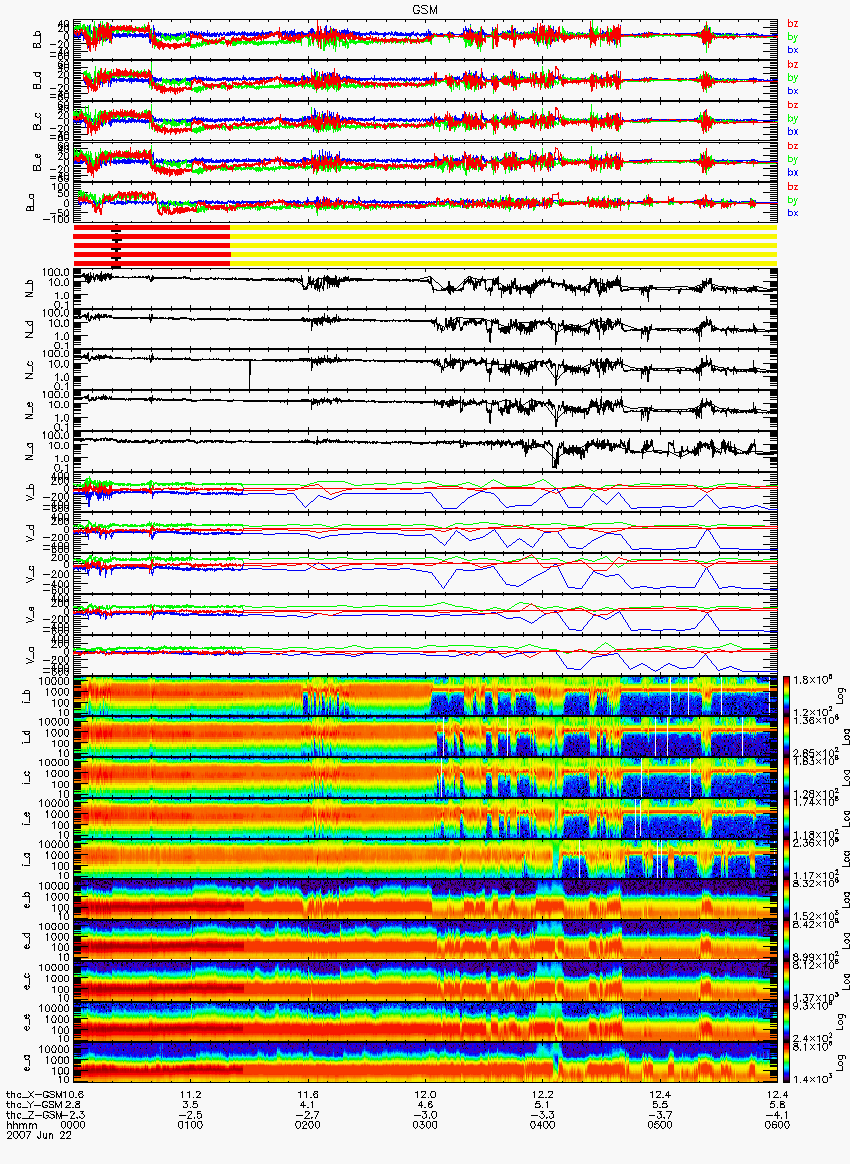Viewport: 850px width, 1164px height.
Task: Click the V_e velocity panel label
Action: tap(30, 615)
